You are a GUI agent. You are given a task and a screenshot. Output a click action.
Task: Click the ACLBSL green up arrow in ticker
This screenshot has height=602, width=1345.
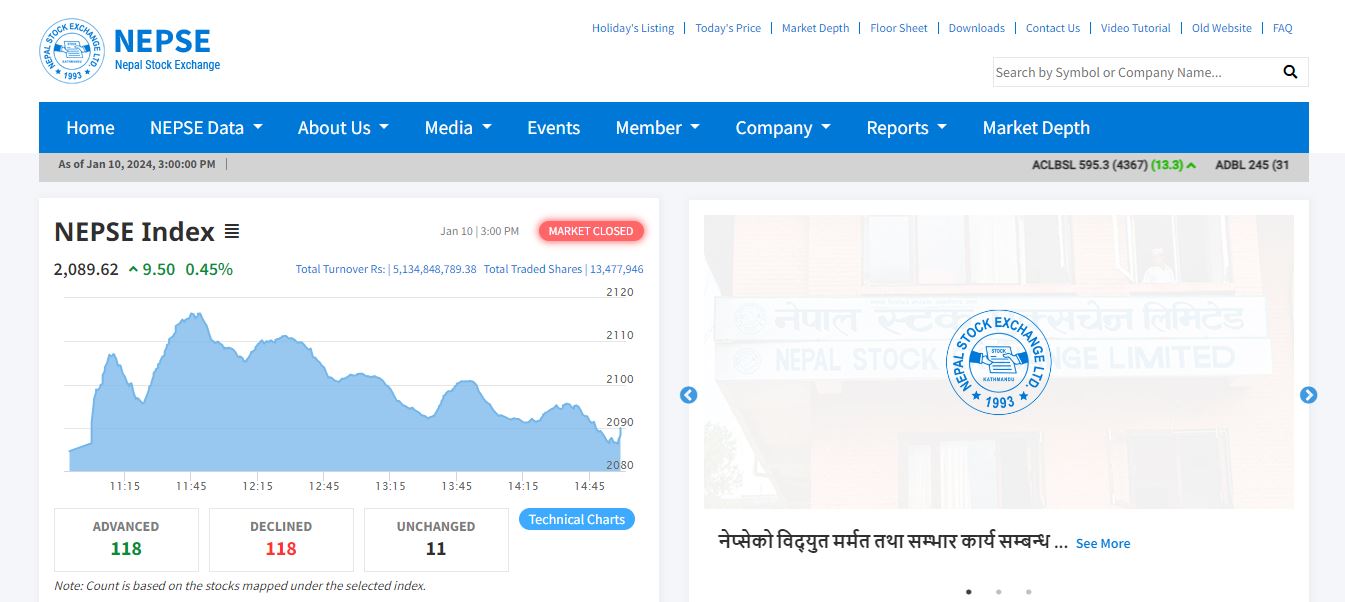pyautogui.click(x=1191, y=165)
